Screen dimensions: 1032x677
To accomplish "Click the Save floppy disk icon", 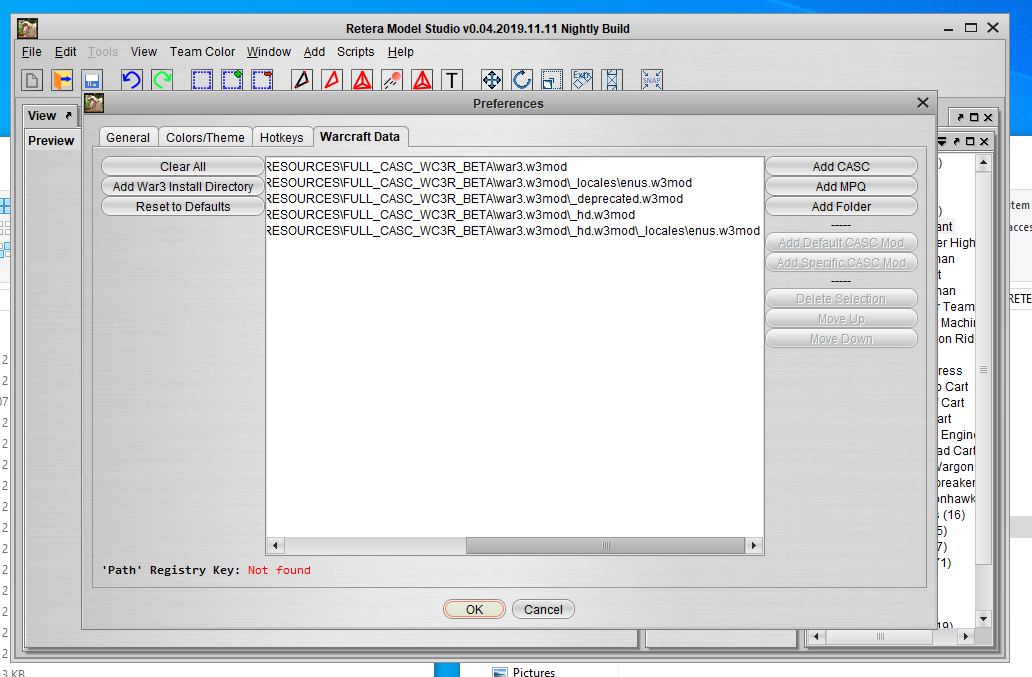I will point(92,80).
